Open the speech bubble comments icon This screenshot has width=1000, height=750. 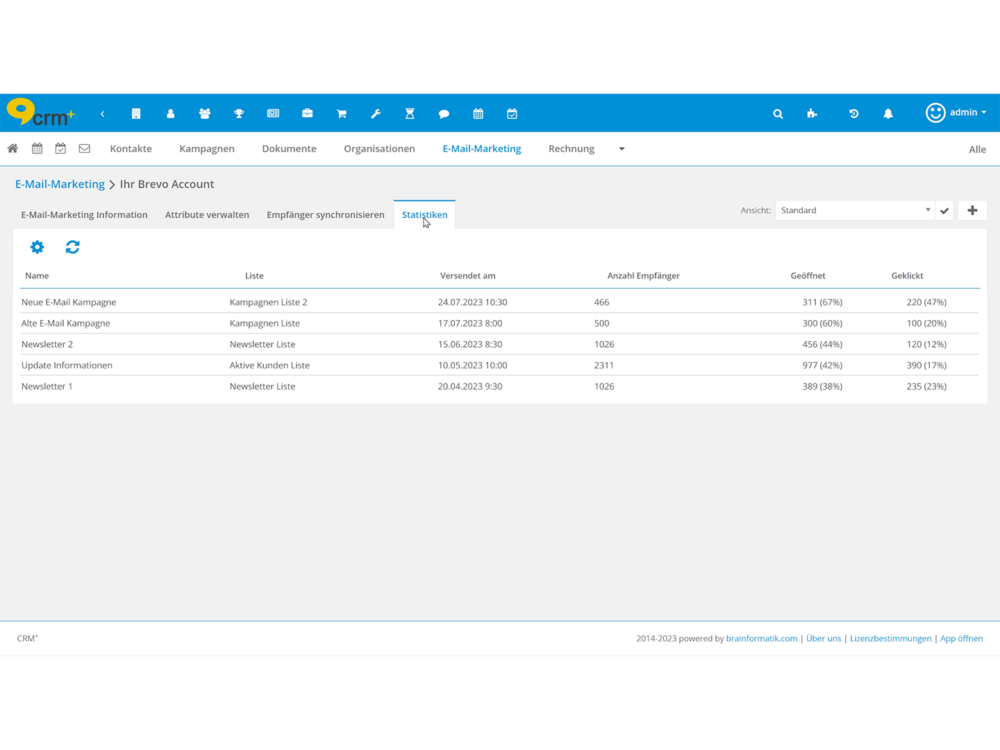tap(444, 114)
